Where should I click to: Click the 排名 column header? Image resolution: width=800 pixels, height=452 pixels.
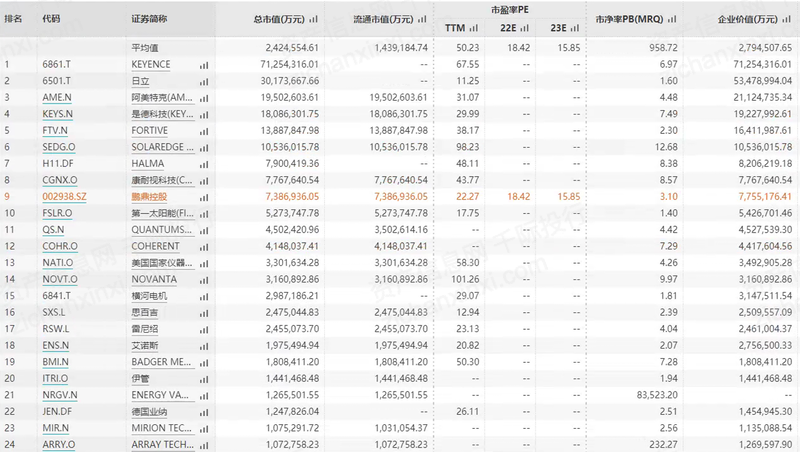pos(13,19)
